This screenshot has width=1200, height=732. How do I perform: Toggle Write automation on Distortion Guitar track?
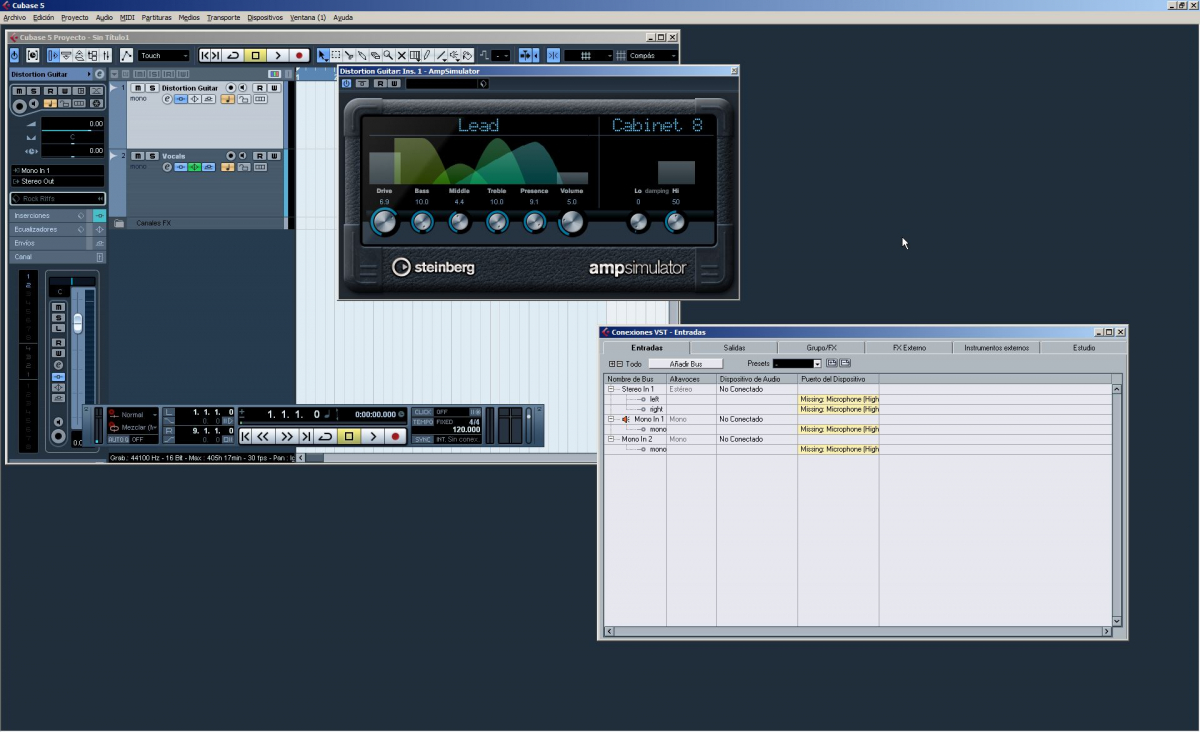pyautogui.click(x=274, y=88)
